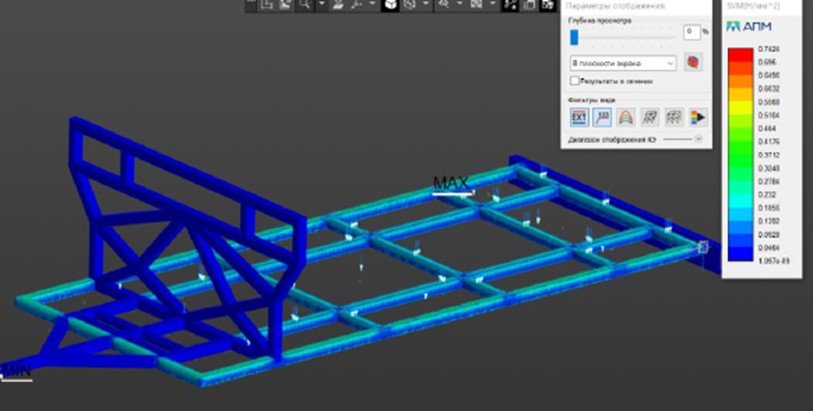Click the 'Глубина просмотра' slider handle
813x411 pixels.
point(575,36)
